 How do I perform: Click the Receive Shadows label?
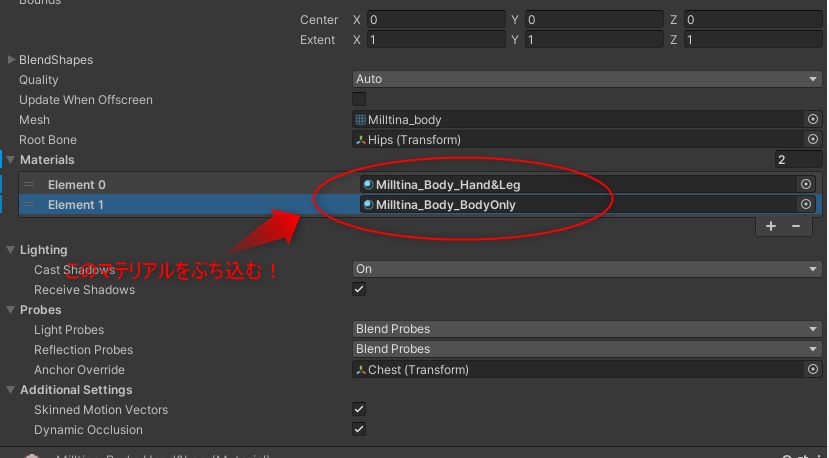coord(85,290)
